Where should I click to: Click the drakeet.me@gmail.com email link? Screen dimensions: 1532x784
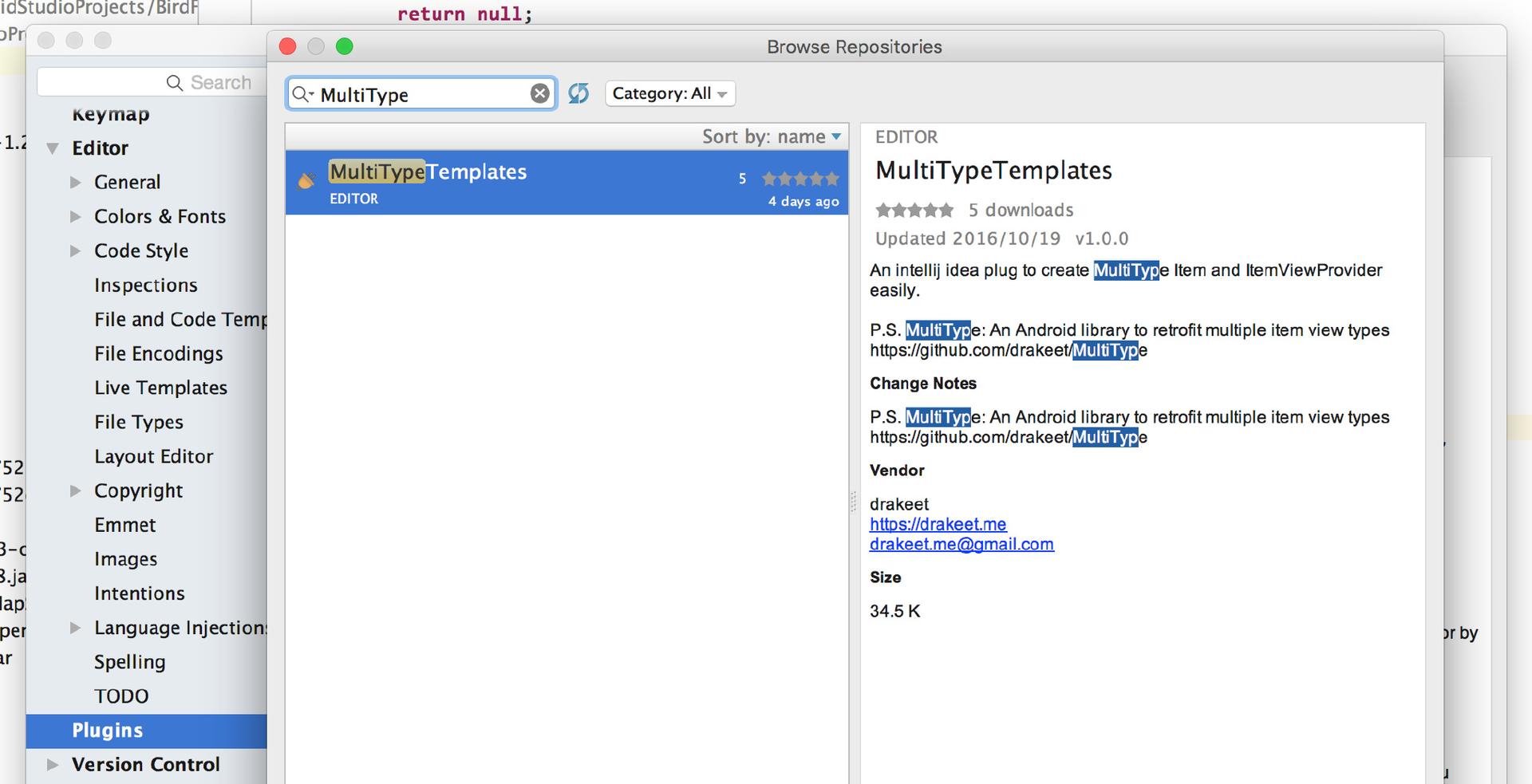tap(961, 545)
